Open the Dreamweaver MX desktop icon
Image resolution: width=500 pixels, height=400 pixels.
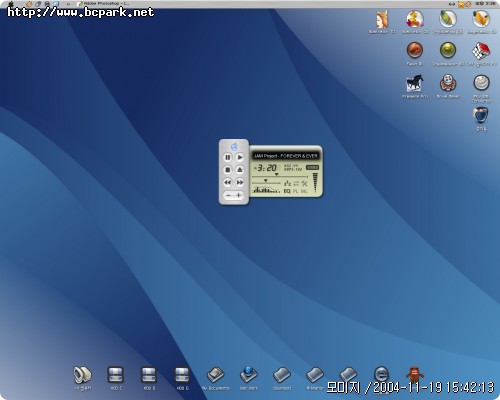pos(448,54)
